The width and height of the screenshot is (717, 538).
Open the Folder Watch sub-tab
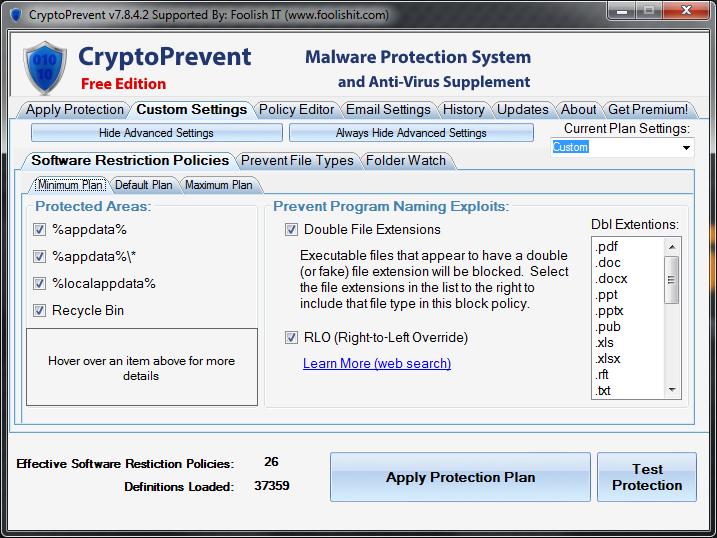406,160
